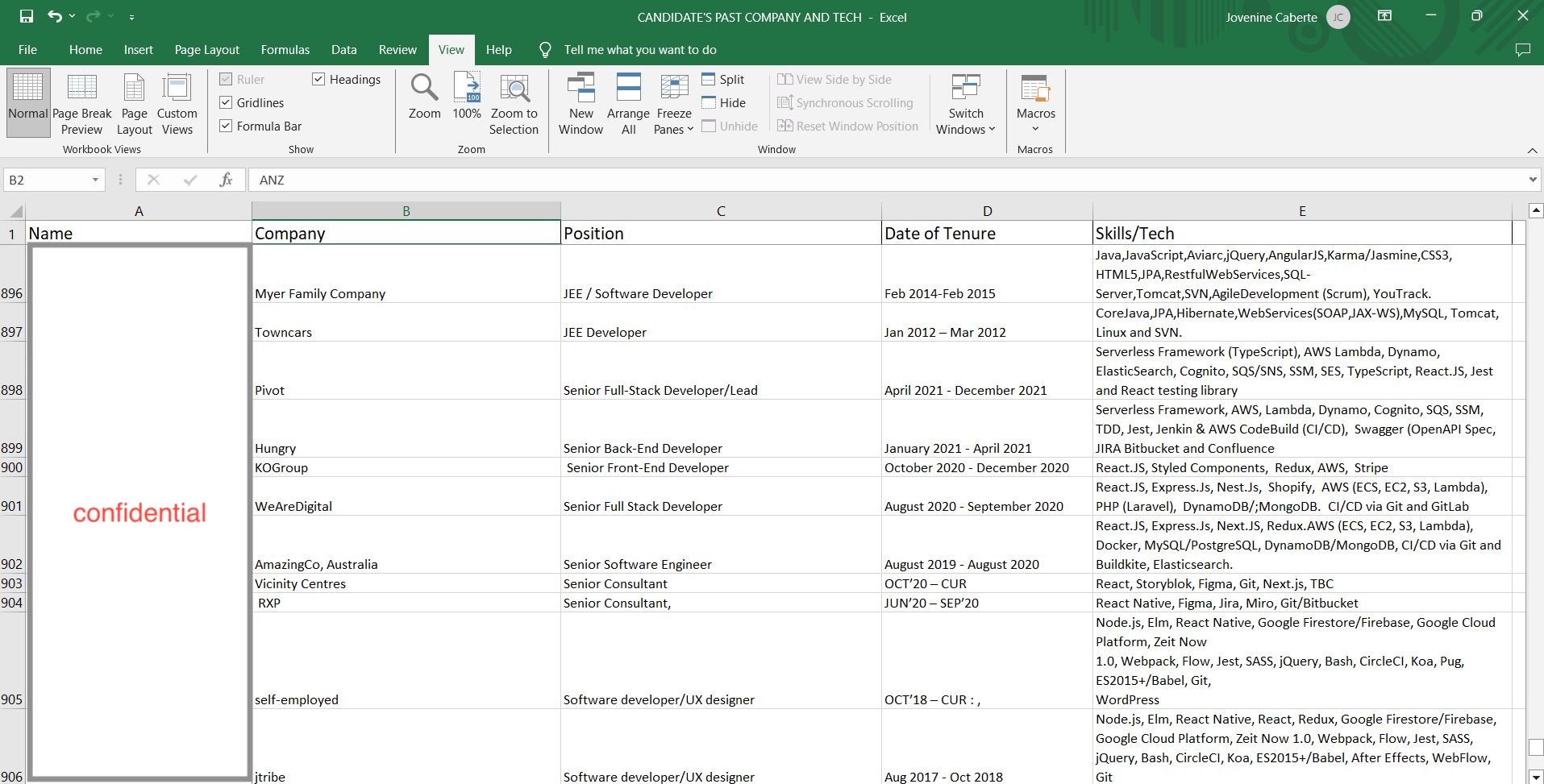Click the Save icon in title bar

click(27, 16)
